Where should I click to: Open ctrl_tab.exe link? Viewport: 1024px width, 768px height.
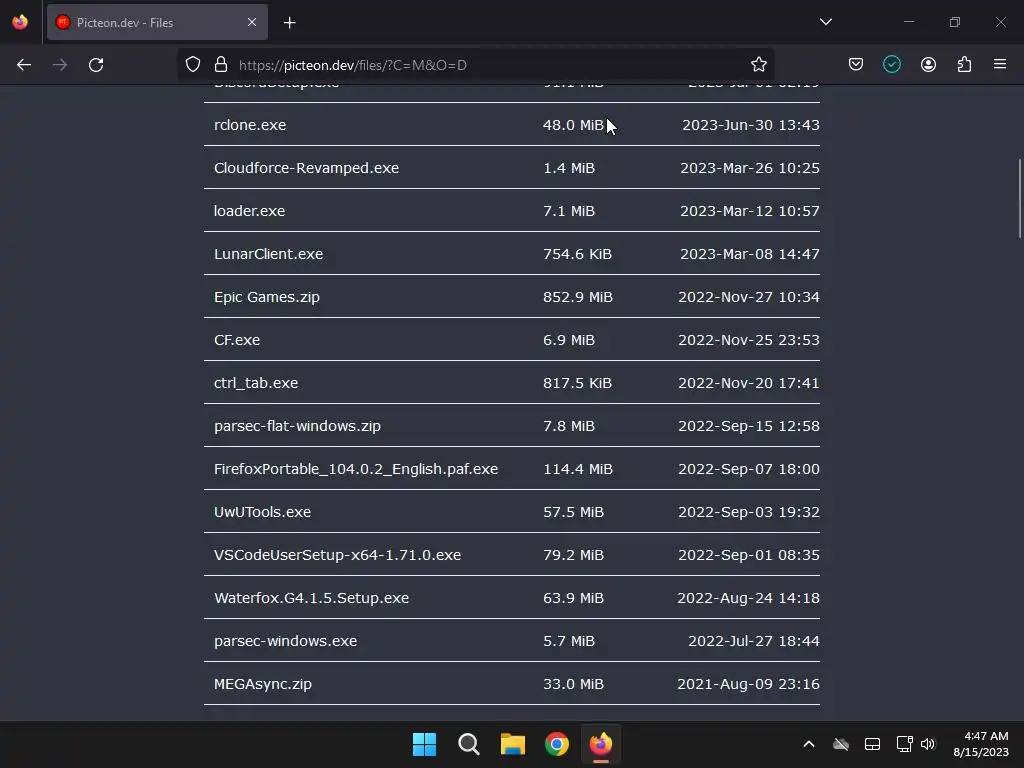(x=255, y=383)
